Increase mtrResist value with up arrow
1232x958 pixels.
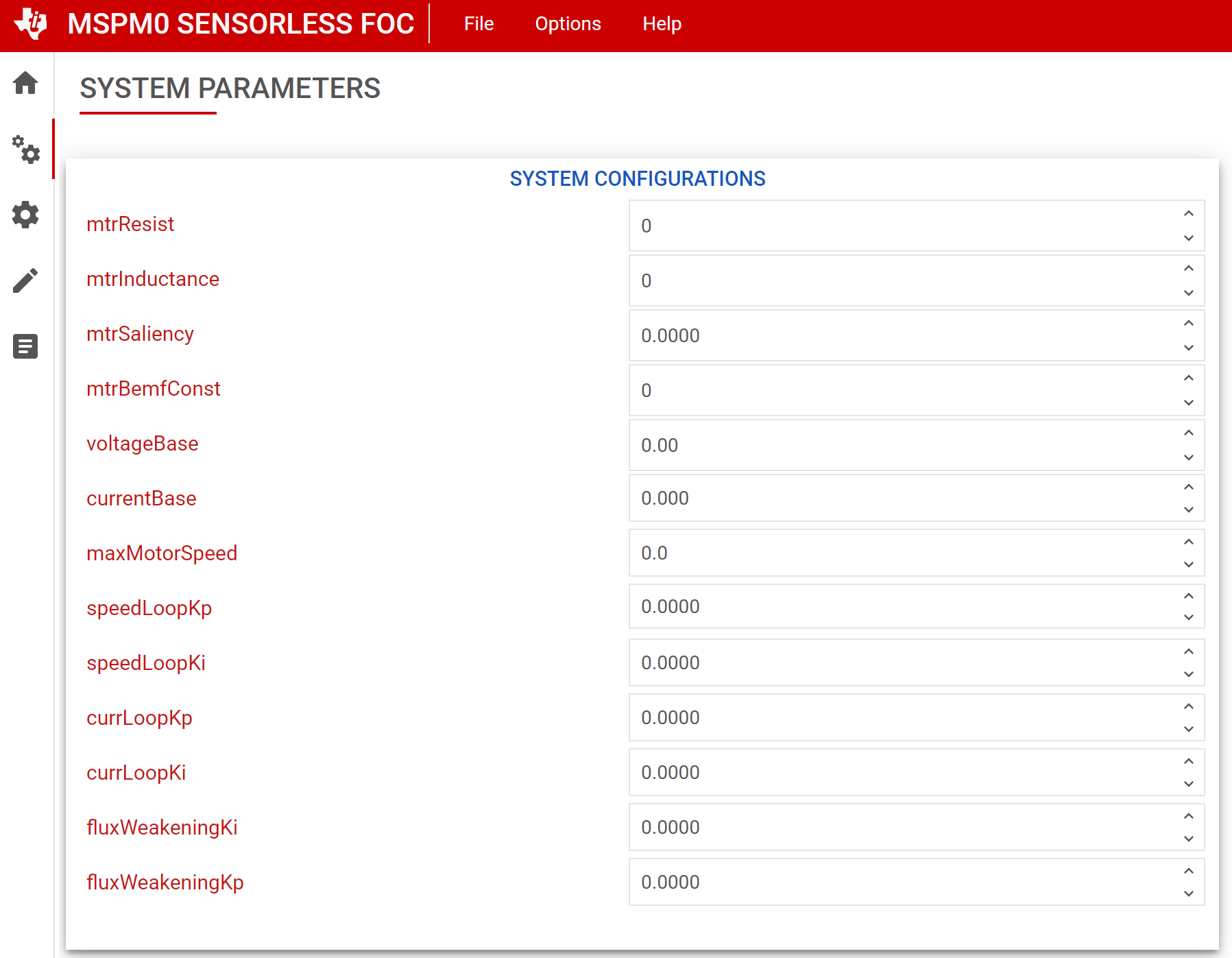coord(1188,214)
